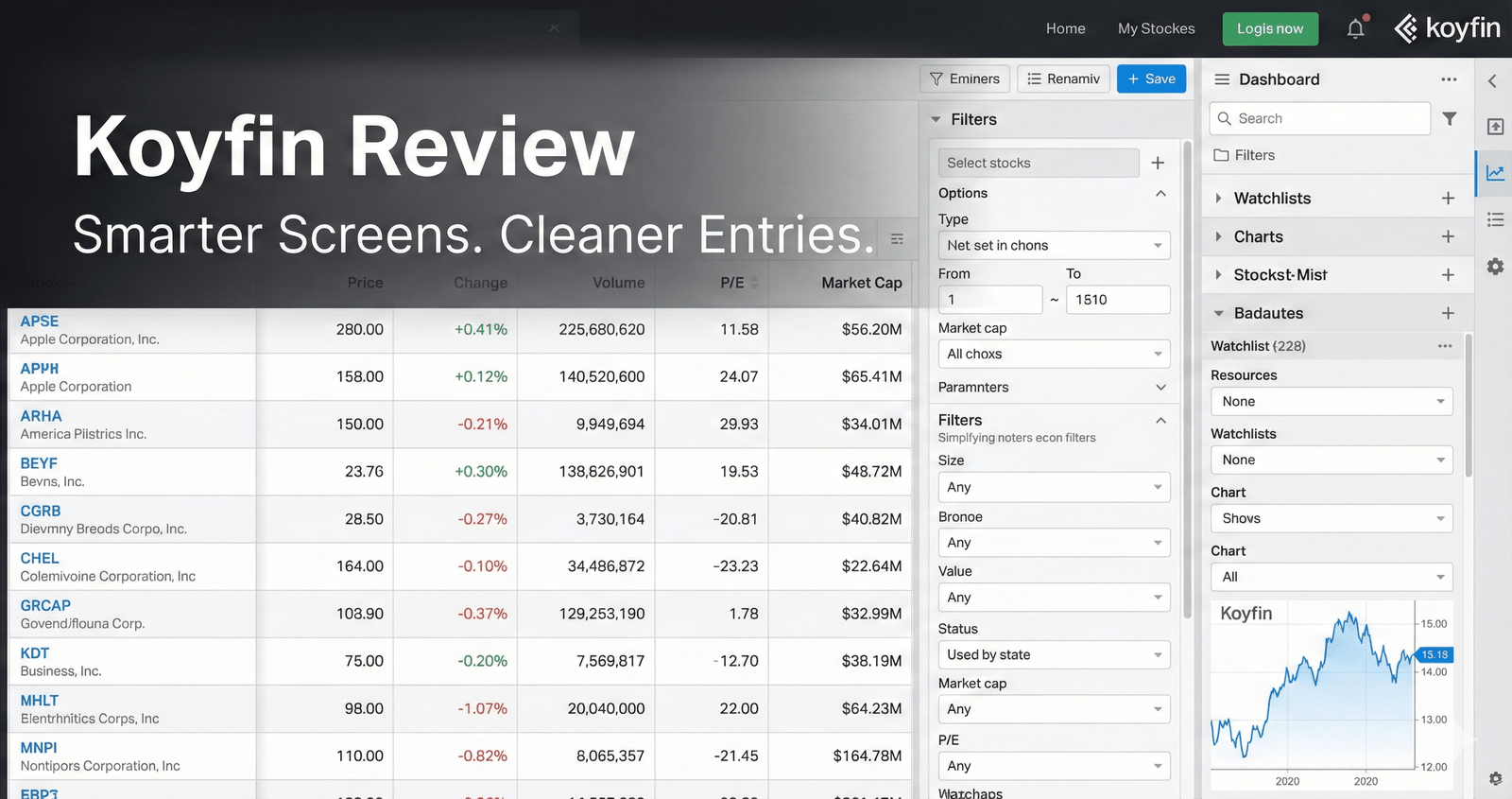Screen dimensions: 1512x799
Task: Click the koyfin logo
Action: pyautogui.click(x=1447, y=28)
